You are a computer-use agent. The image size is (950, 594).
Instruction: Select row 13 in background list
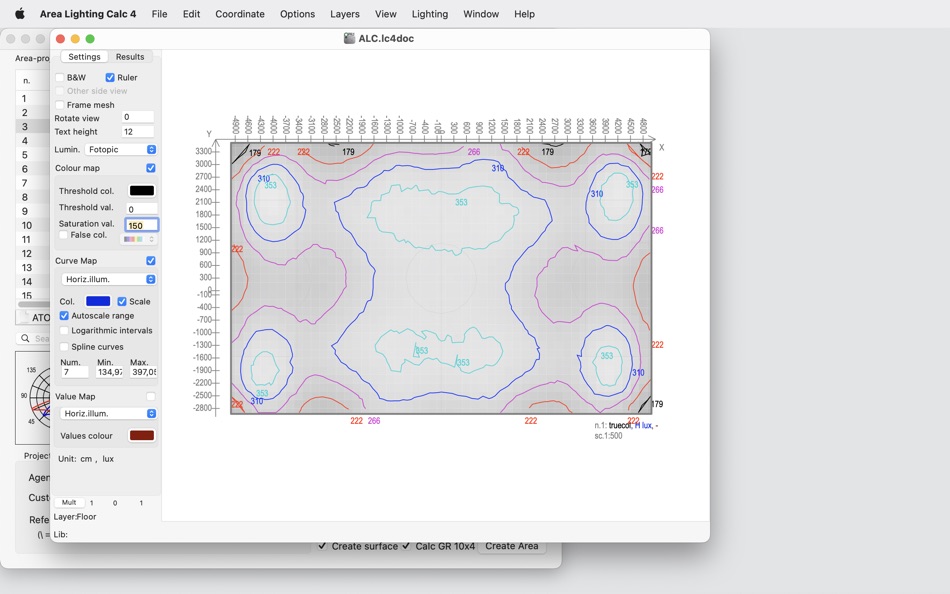33,268
